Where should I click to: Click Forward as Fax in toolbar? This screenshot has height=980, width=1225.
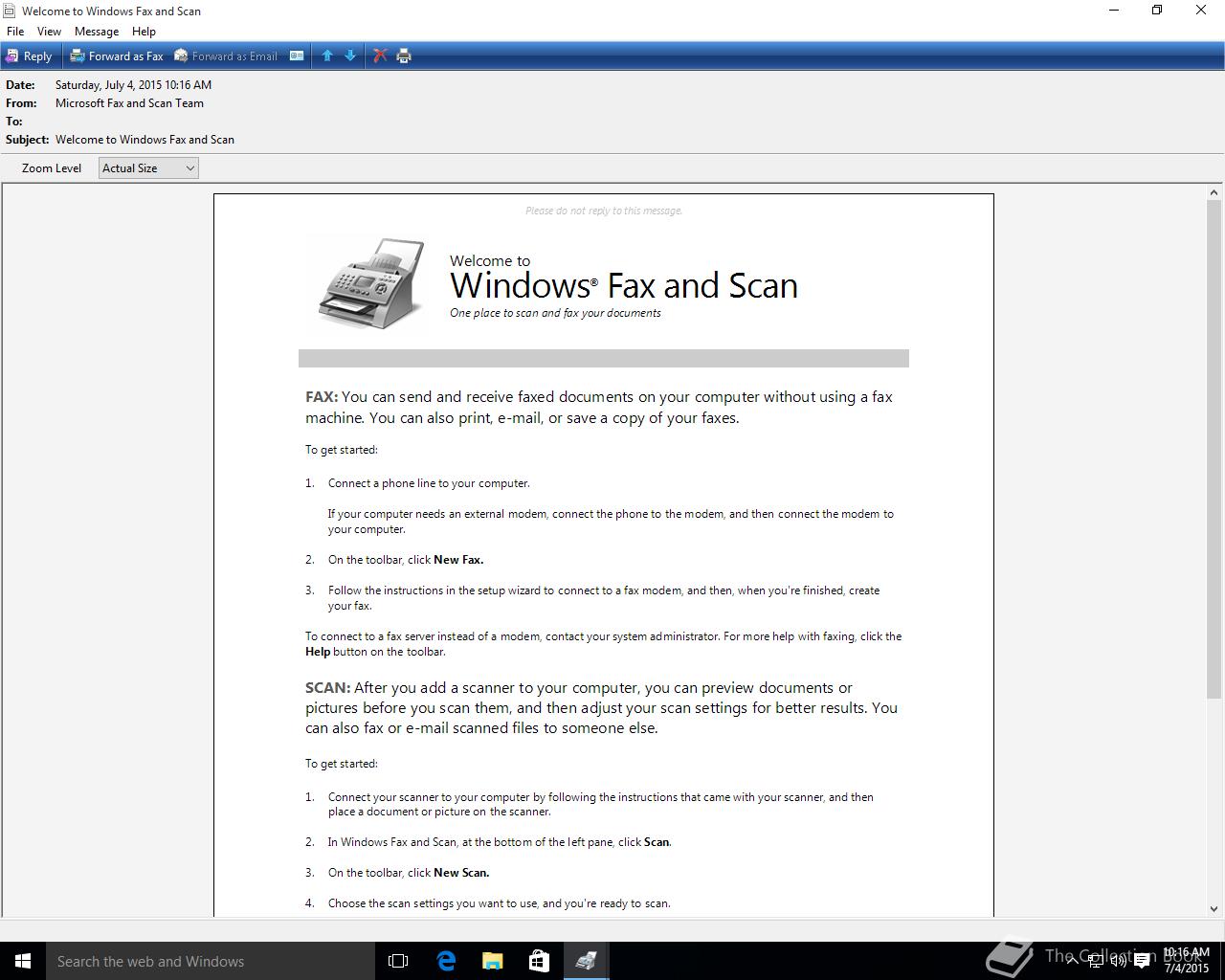click(x=117, y=56)
